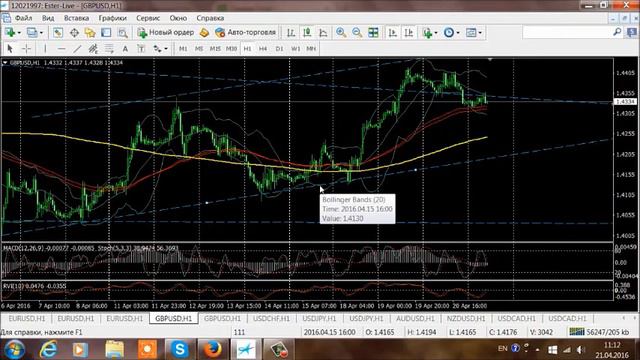Click the search magnifier icon
640x360 pixels.
[x=617, y=32]
